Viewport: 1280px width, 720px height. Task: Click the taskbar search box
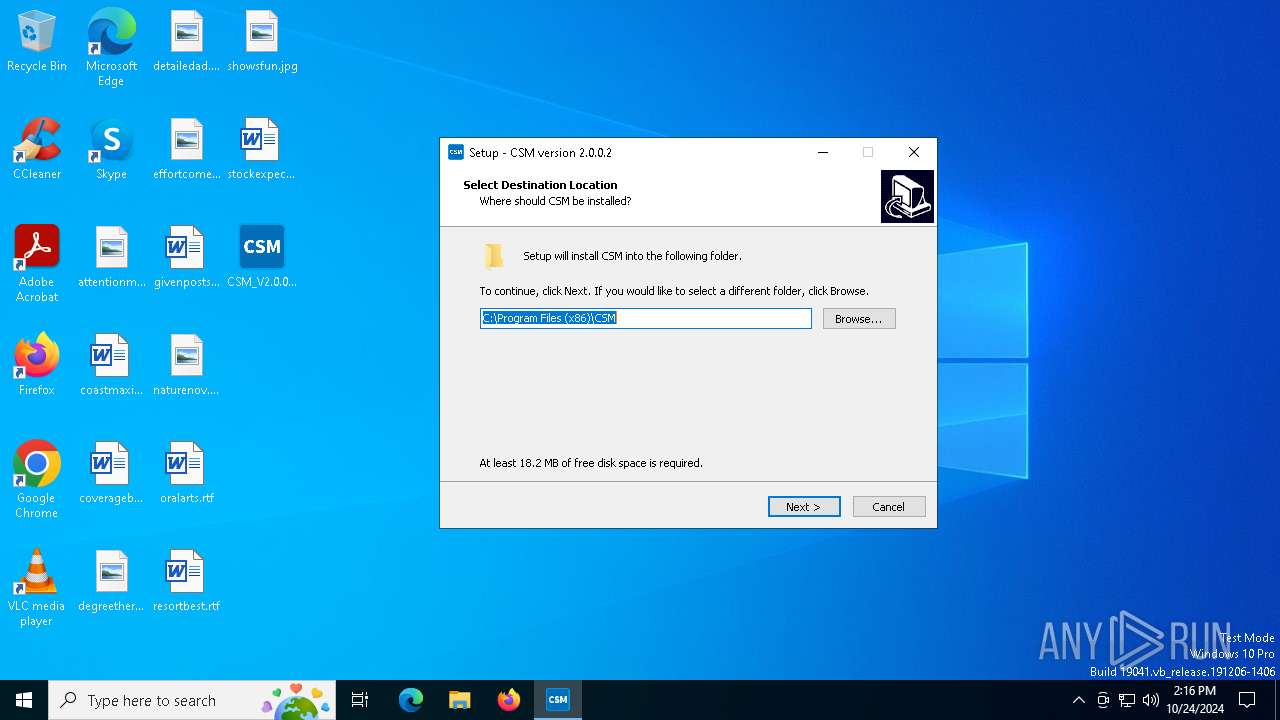192,700
